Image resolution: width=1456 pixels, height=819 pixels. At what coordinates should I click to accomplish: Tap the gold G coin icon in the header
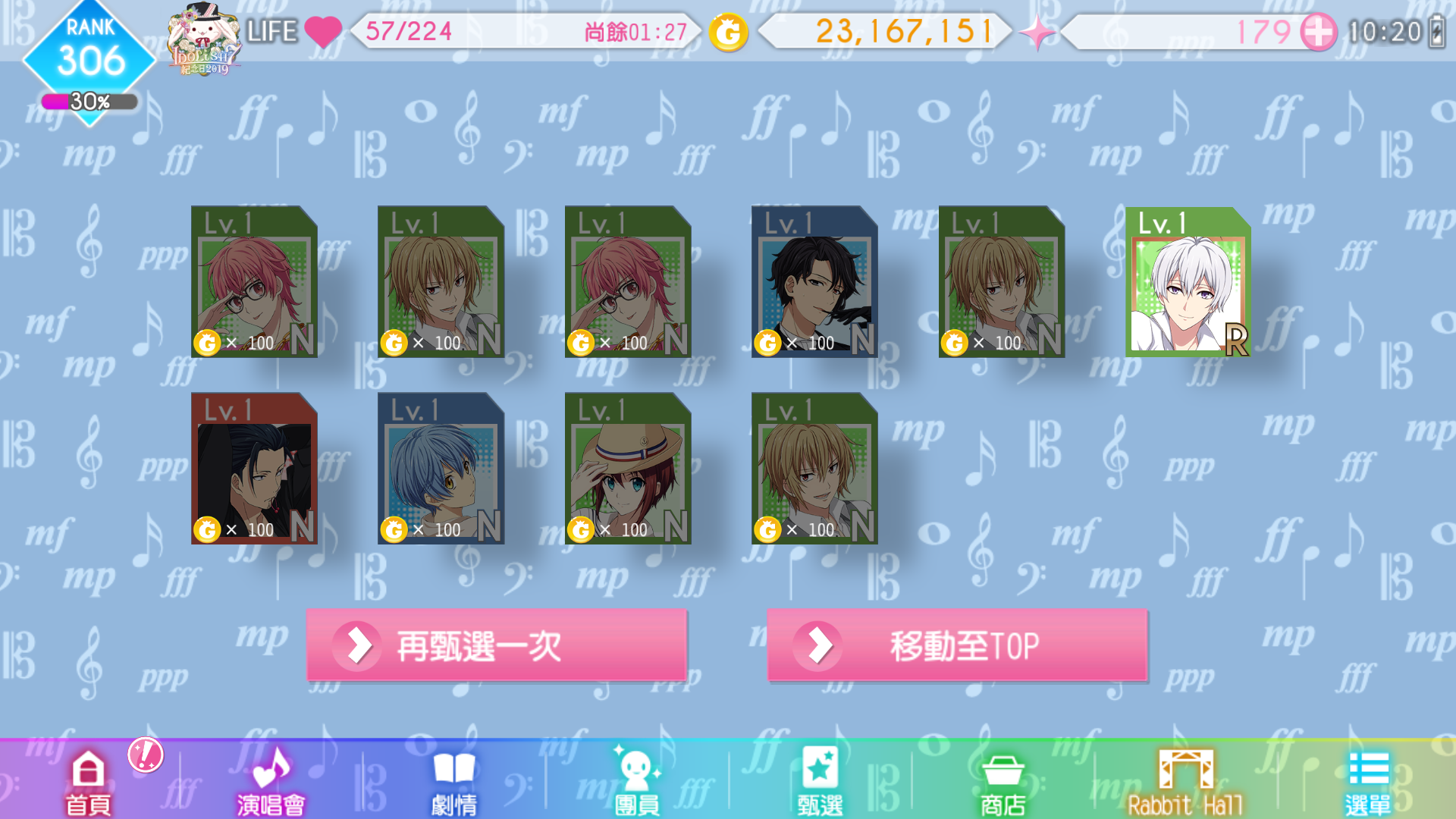point(728,32)
